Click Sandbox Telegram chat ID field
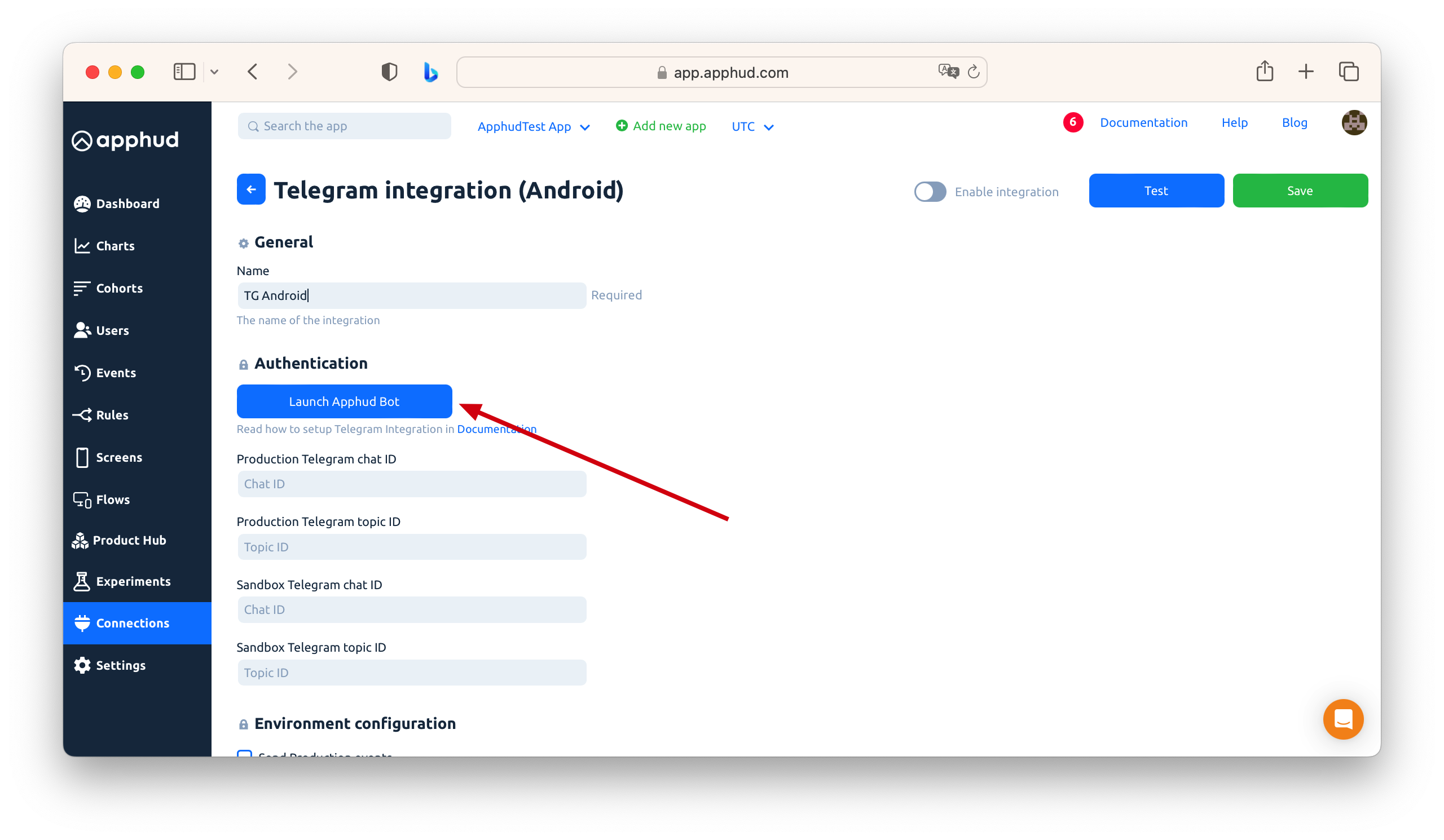Image resolution: width=1444 pixels, height=840 pixels. pos(411,609)
